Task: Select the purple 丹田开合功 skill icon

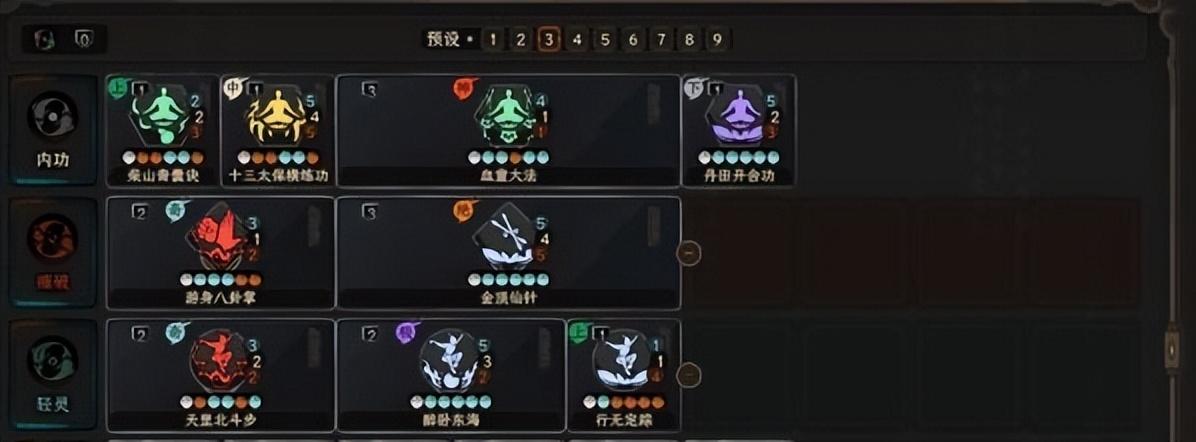Action: pos(738,116)
